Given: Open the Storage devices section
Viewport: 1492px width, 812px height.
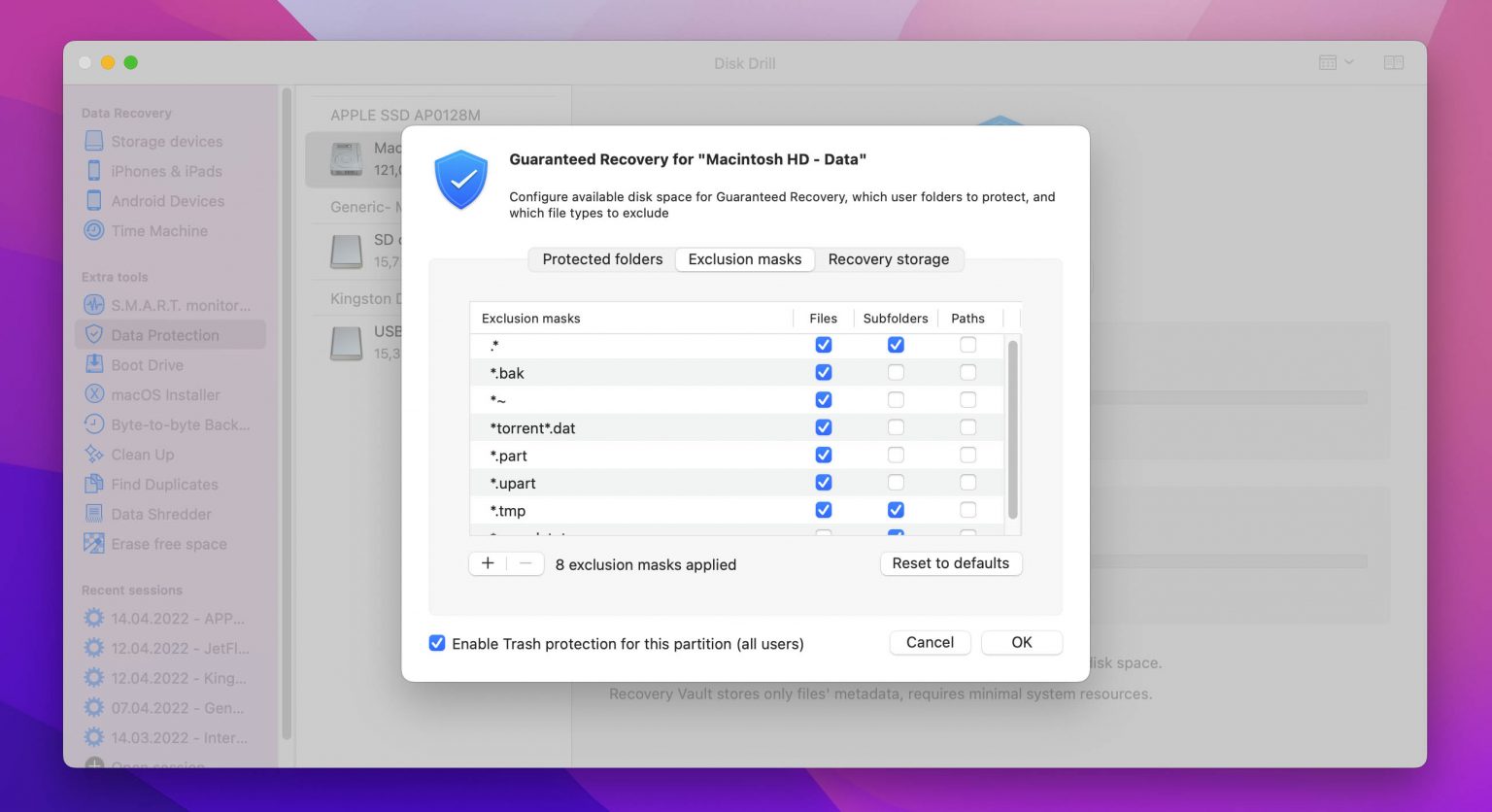Looking at the screenshot, I should tap(165, 141).
